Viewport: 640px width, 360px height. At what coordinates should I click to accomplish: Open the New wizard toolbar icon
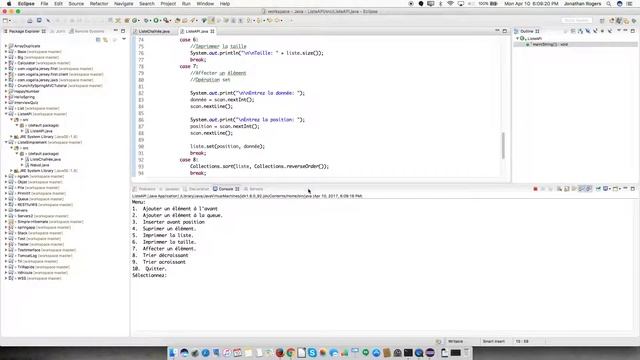[x=5, y=20]
